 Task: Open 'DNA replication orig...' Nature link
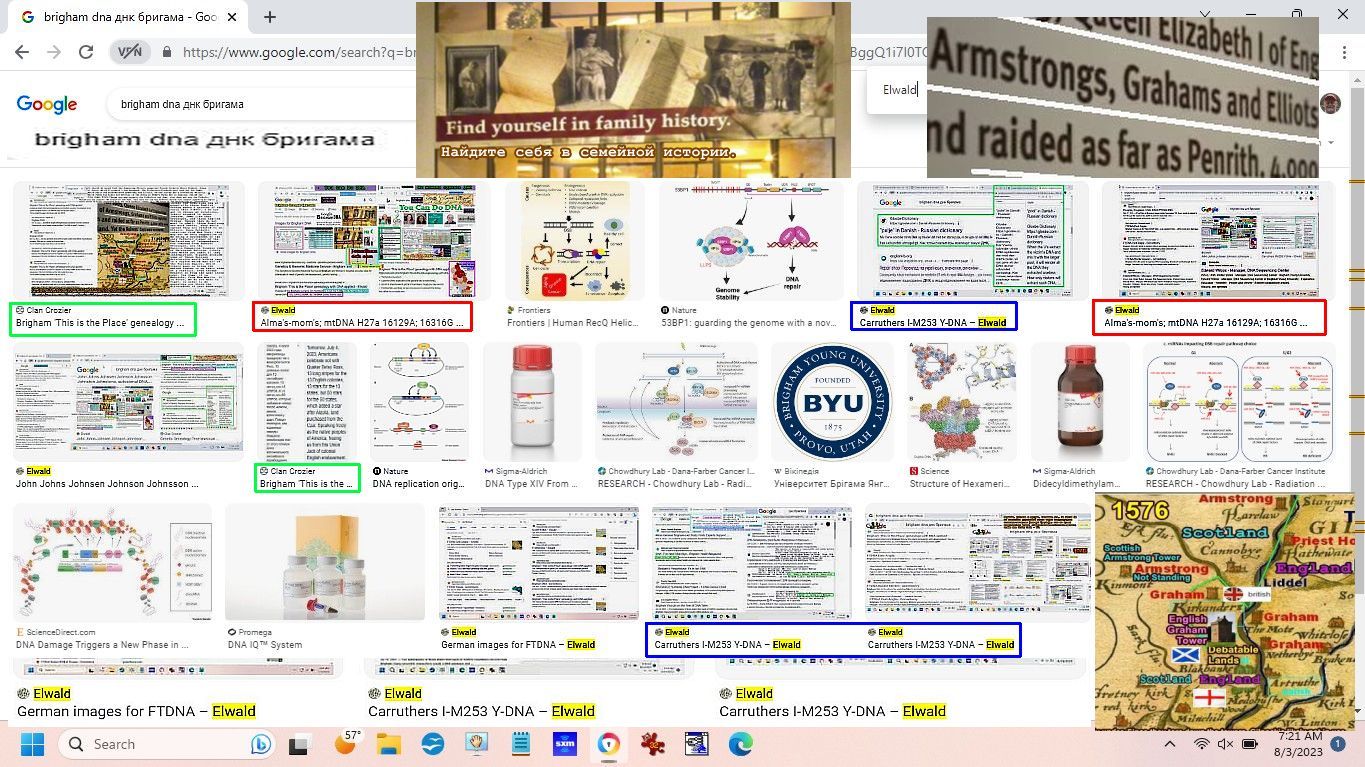click(419, 484)
